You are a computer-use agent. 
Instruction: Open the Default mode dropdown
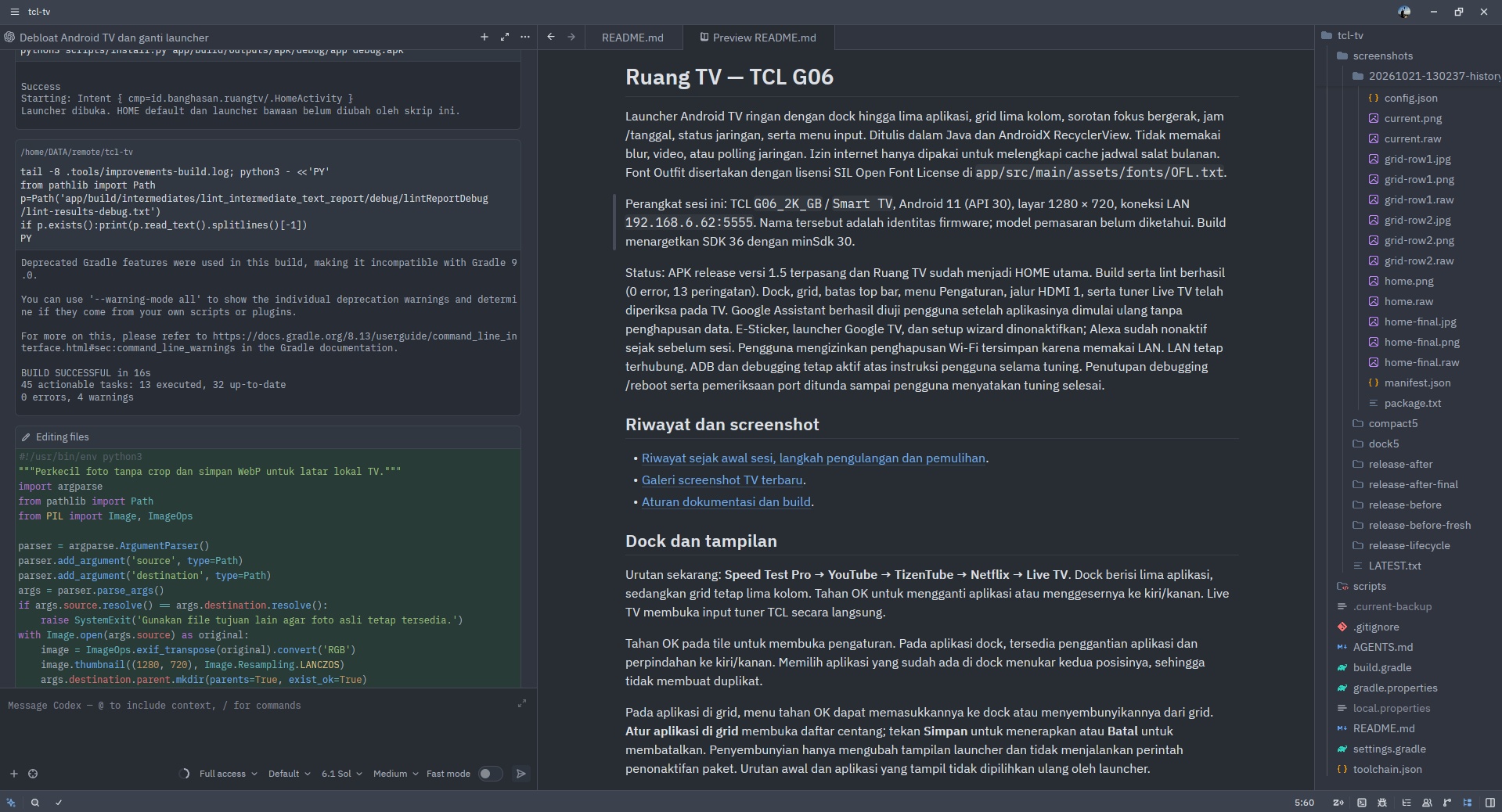point(289,774)
